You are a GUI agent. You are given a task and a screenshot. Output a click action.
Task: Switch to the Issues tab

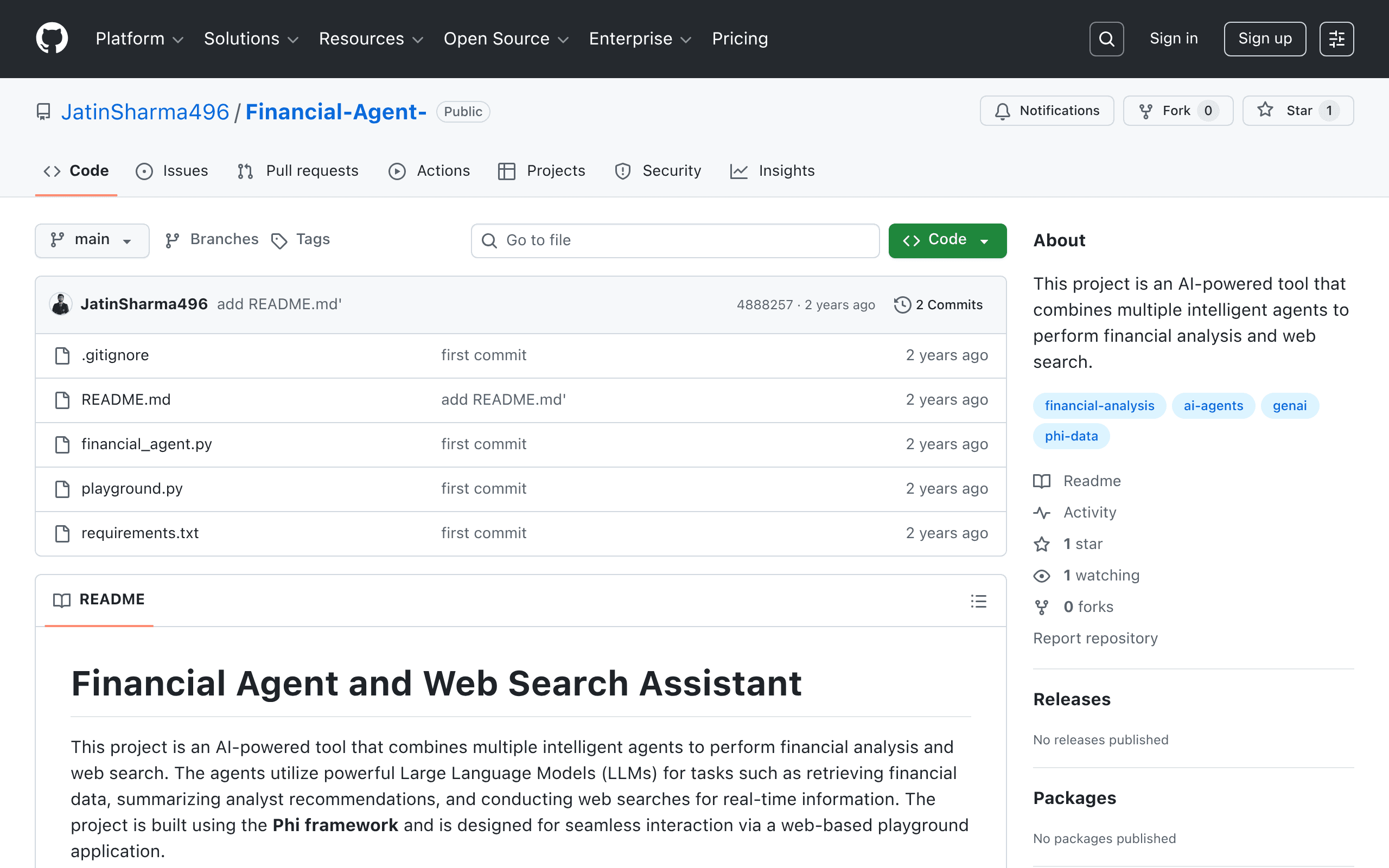click(172, 171)
